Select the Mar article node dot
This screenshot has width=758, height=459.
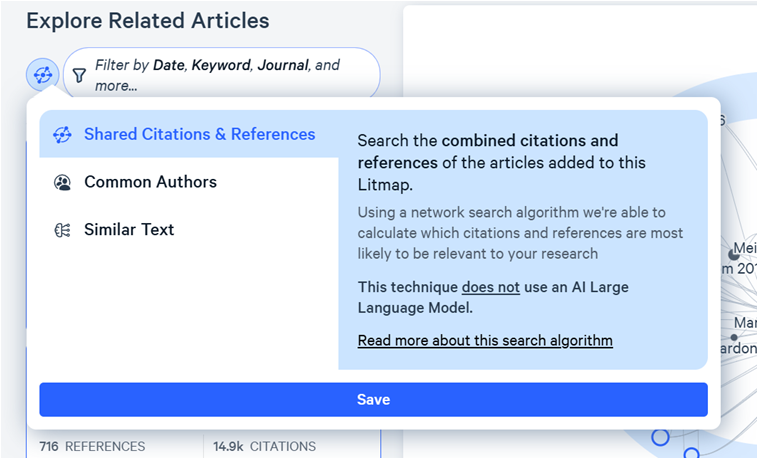coord(734,337)
